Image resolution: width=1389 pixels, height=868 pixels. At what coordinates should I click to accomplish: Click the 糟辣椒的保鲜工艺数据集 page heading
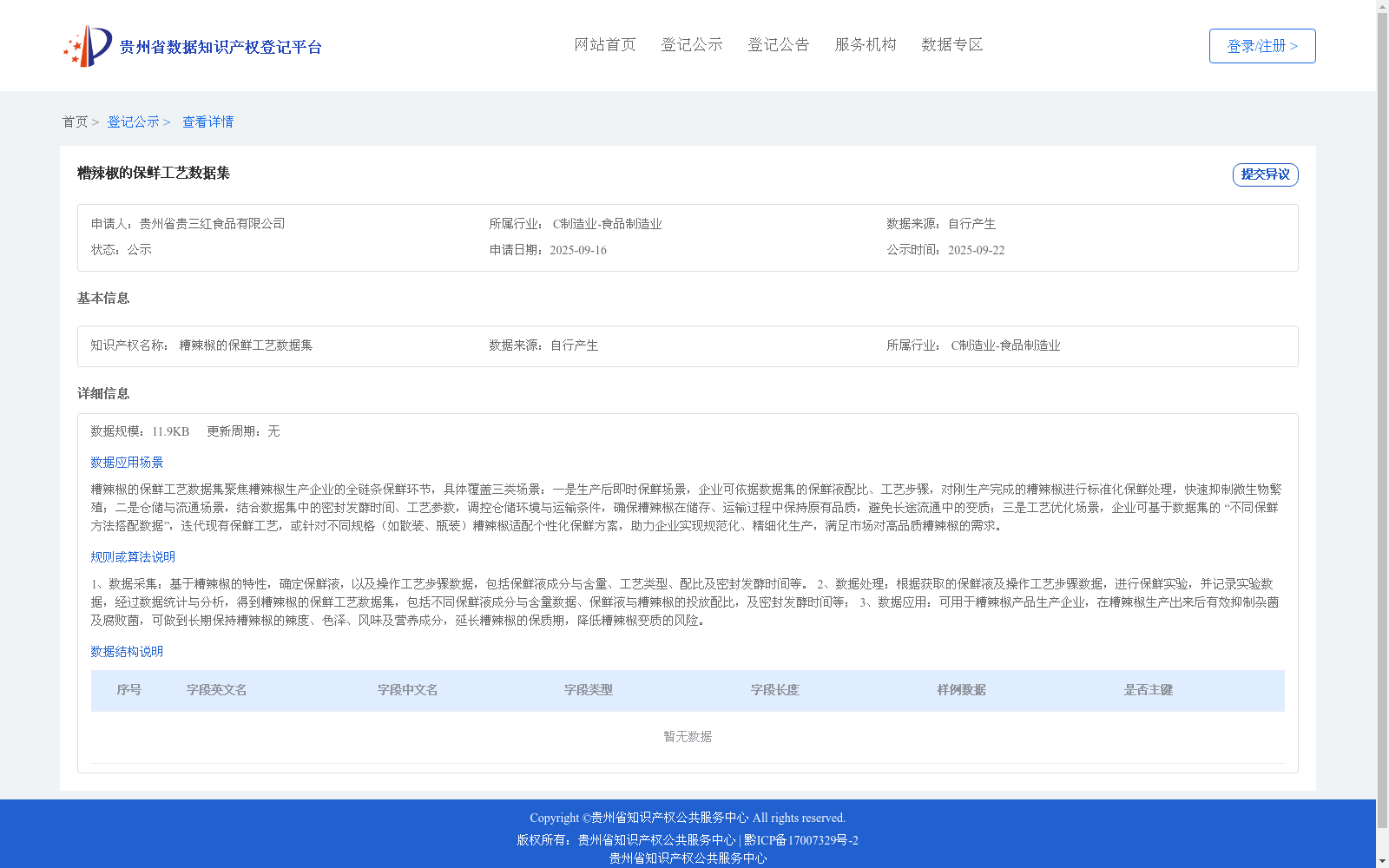tap(154, 173)
